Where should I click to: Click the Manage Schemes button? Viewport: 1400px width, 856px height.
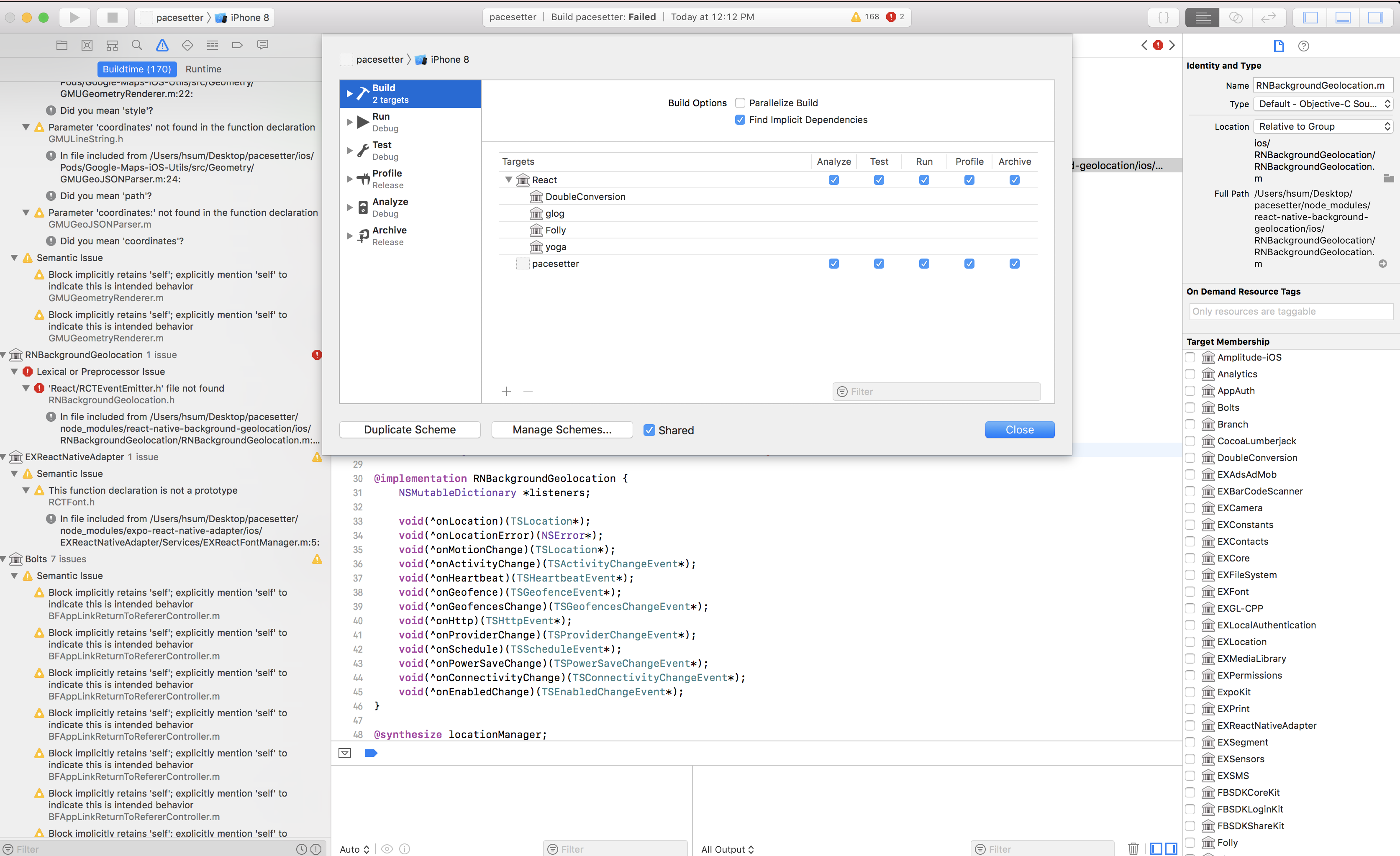562,429
